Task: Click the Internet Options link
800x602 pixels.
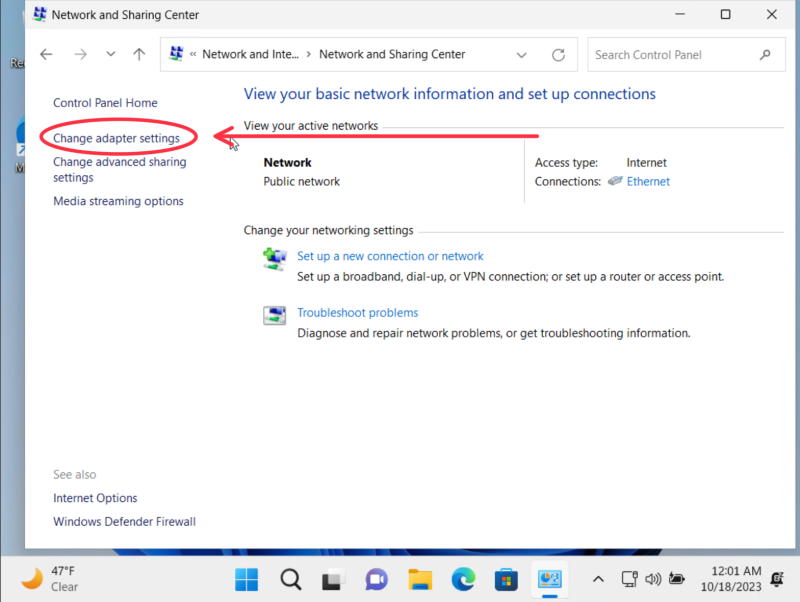Action: 95,497
